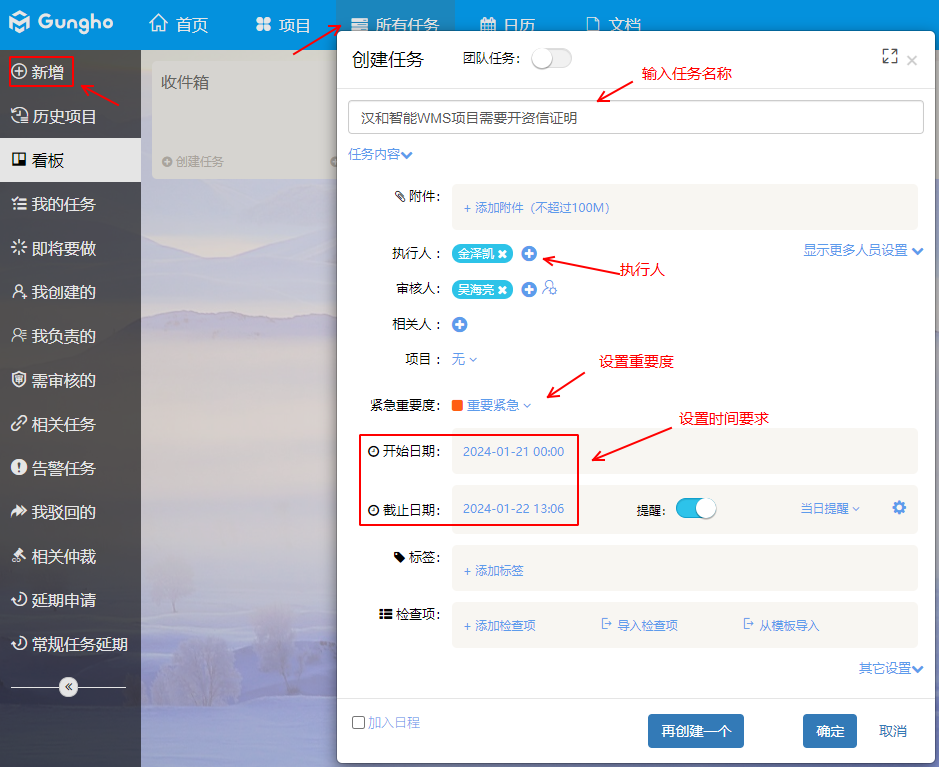Remove 金泽凯 from executors
Viewport: 939px width, 767px height.
click(503, 254)
